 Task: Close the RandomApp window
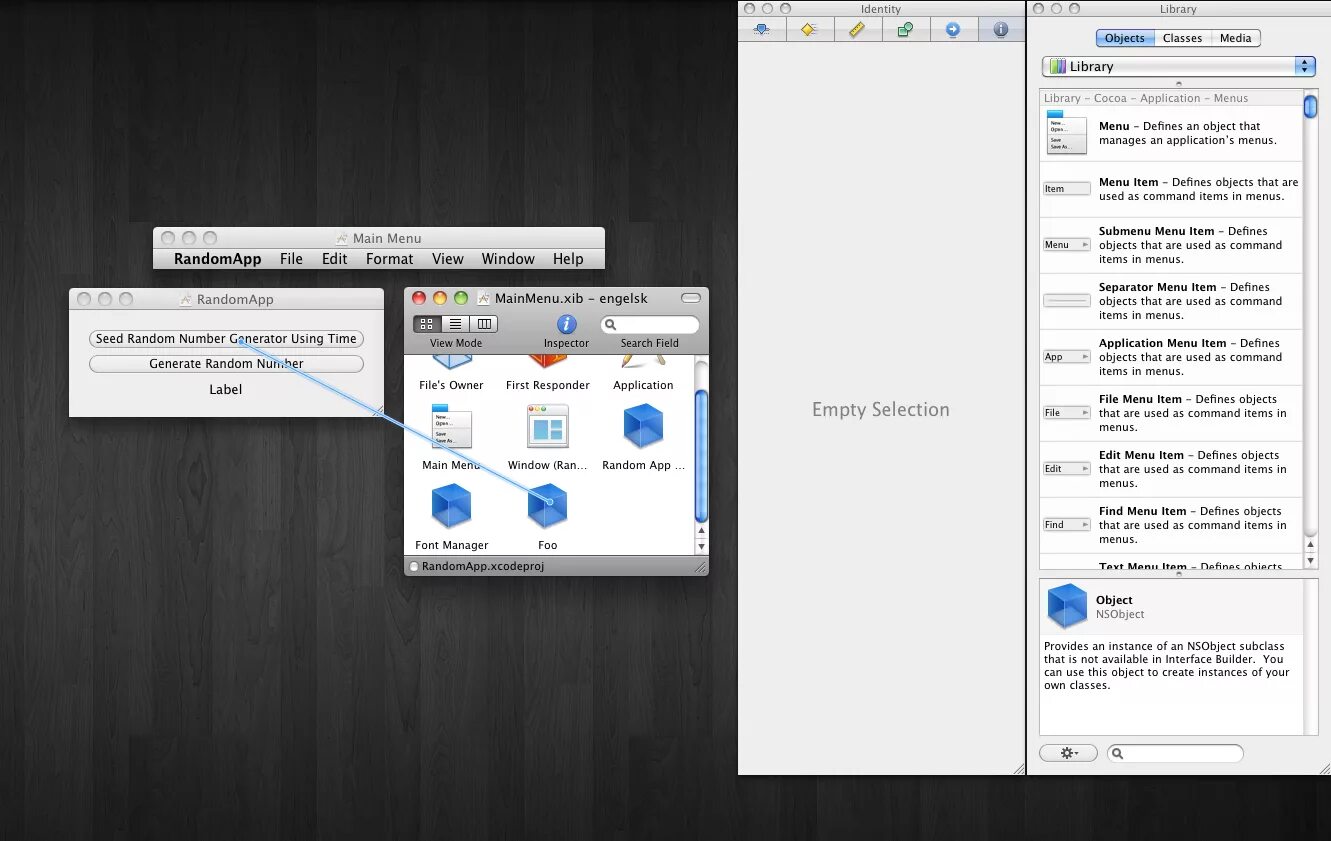(x=83, y=299)
